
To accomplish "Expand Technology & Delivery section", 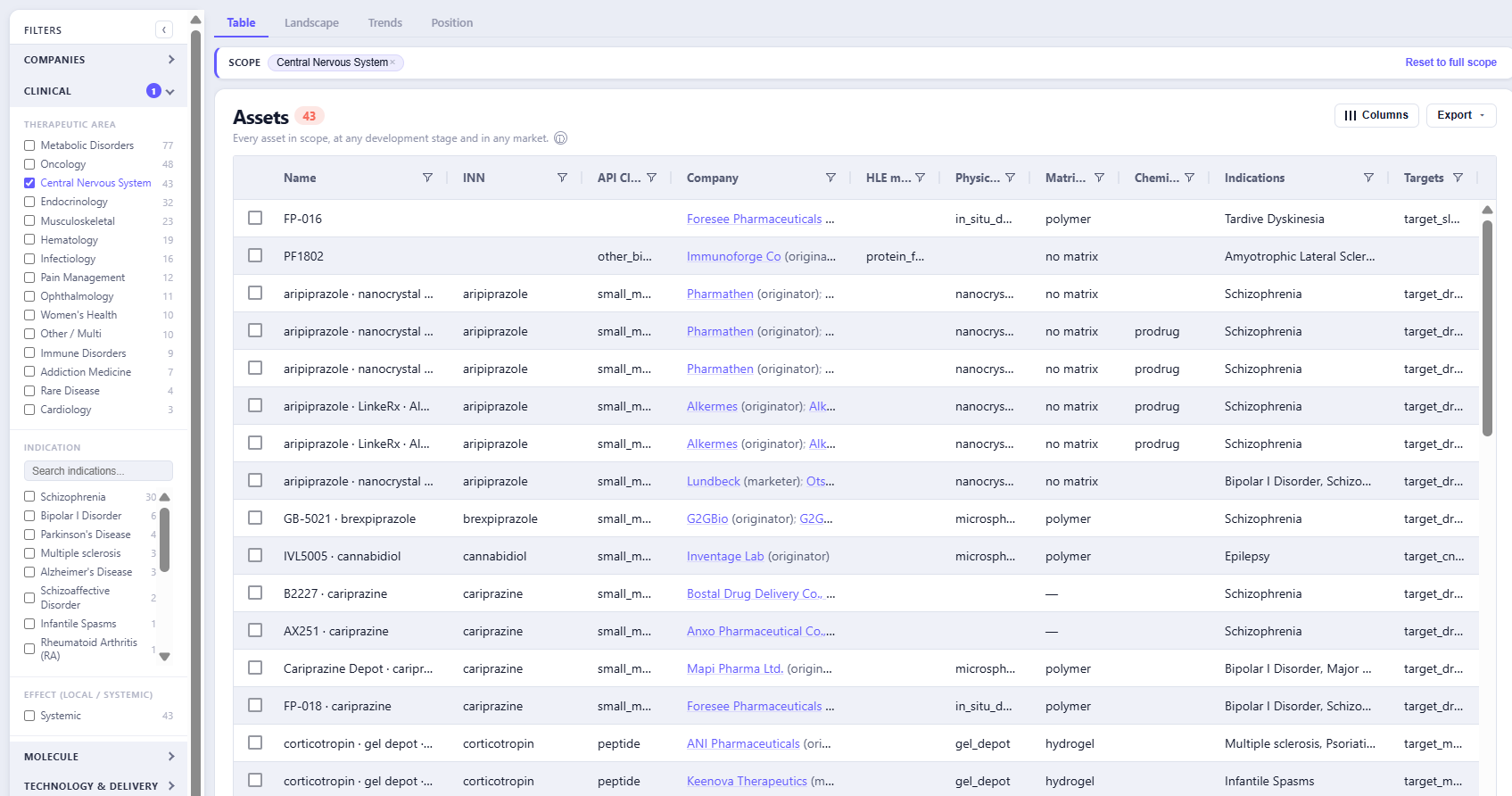I will 99,786.
